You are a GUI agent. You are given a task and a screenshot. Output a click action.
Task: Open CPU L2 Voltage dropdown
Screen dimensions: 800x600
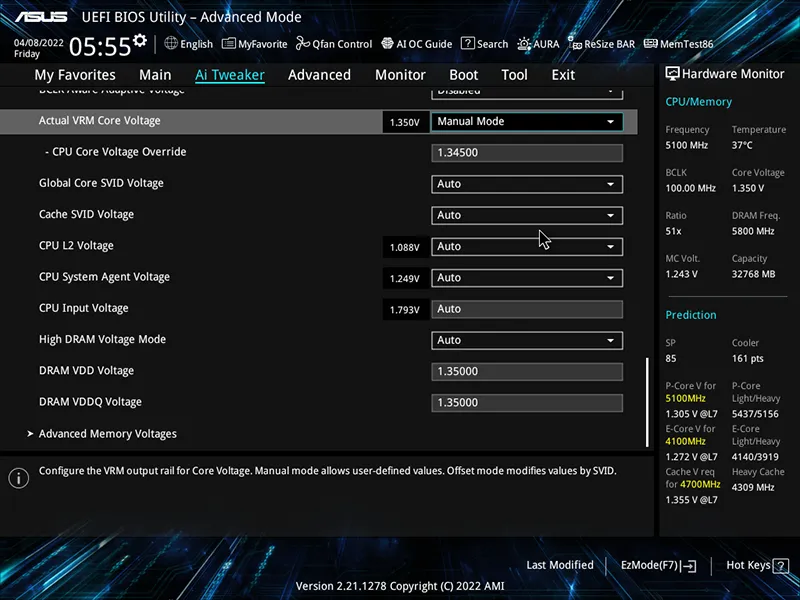pyautogui.click(x=527, y=246)
